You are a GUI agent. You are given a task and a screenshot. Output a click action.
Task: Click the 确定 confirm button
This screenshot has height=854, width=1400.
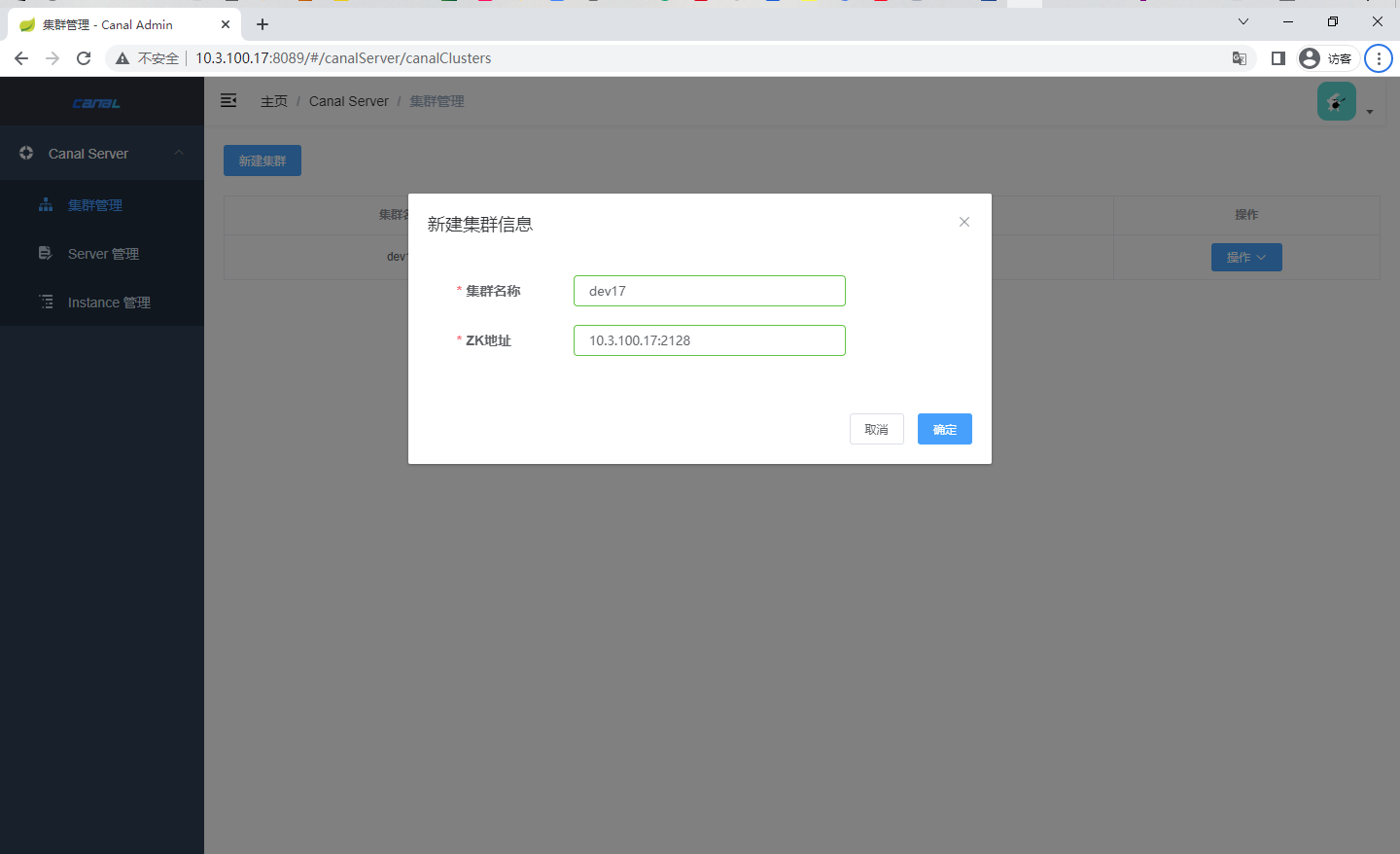[944, 429]
